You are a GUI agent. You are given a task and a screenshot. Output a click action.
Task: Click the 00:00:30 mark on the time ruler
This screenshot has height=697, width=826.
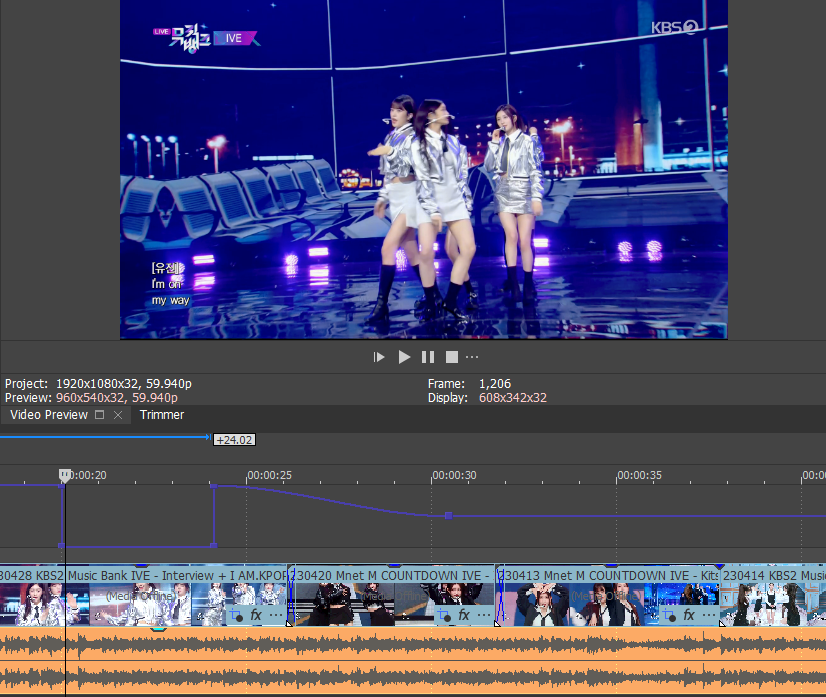[x=454, y=475]
